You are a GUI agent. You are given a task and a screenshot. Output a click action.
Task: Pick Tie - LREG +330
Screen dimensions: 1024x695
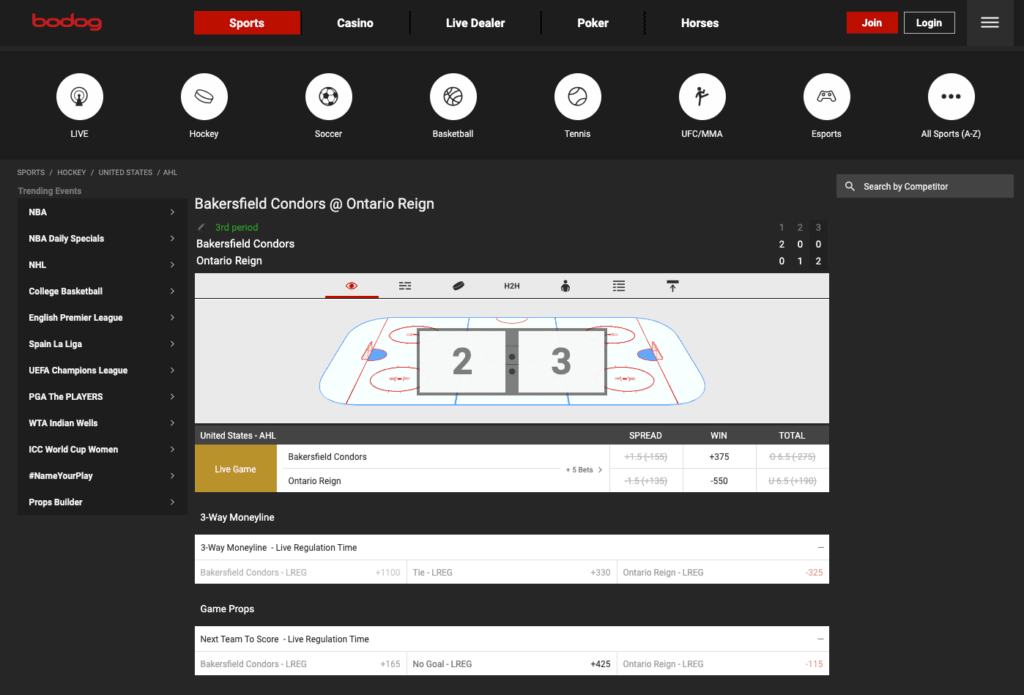point(511,572)
